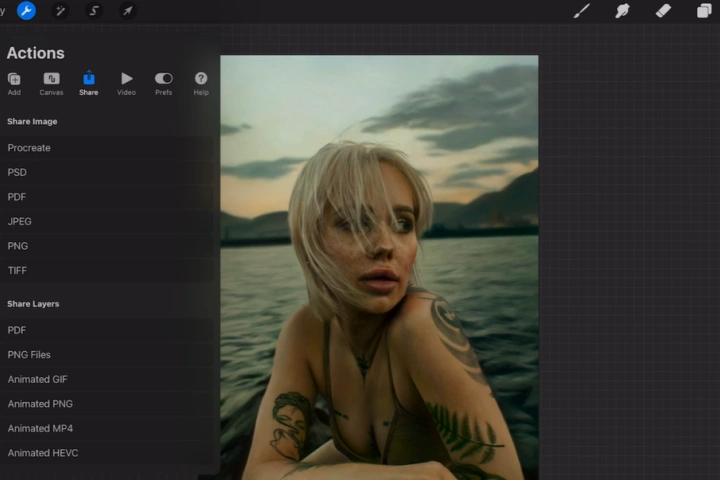Open the Help tab
The width and height of the screenshot is (720, 480).
pyautogui.click(x=201, y=84)
